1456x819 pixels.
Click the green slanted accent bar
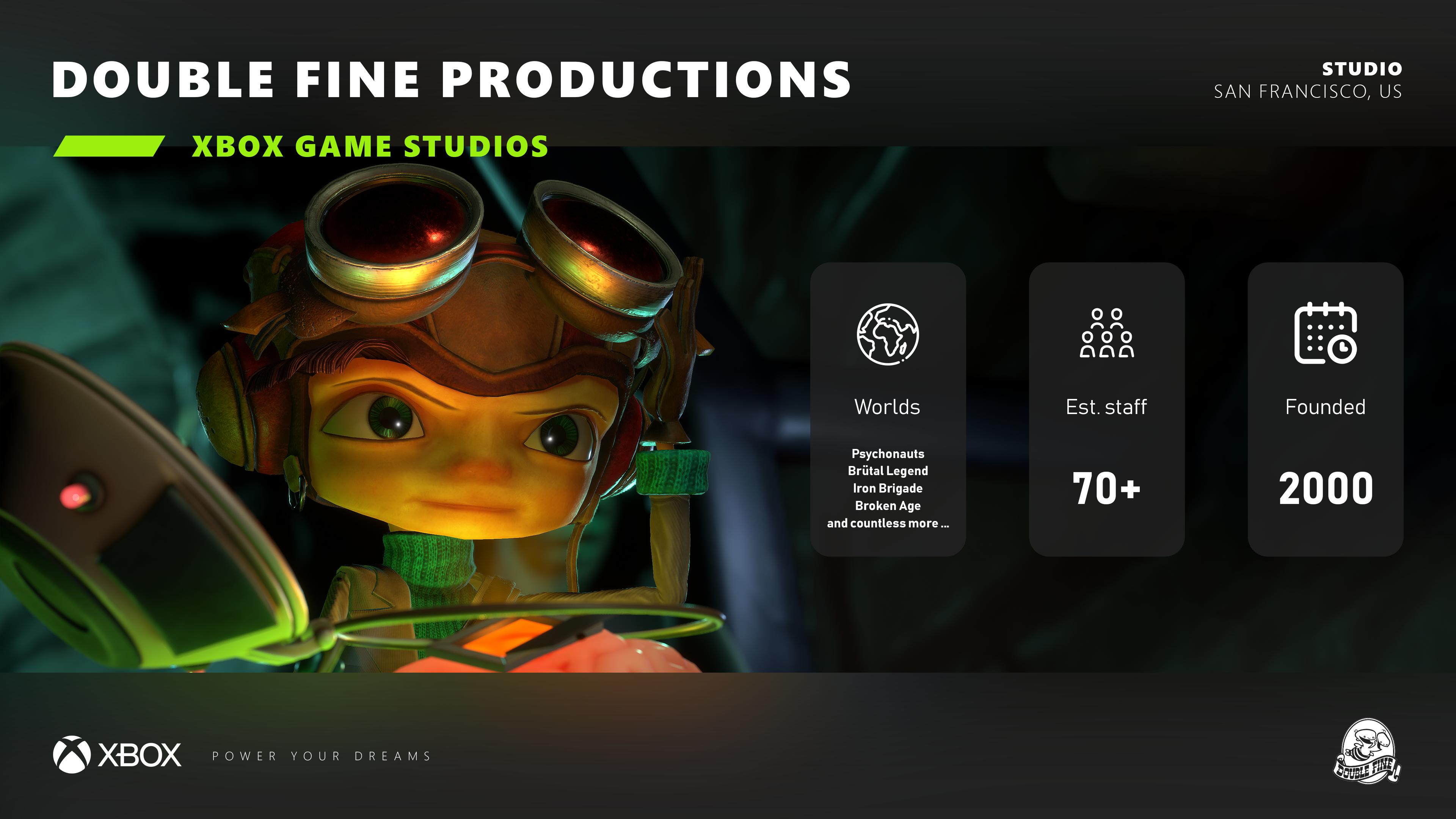tap(109, 146)
